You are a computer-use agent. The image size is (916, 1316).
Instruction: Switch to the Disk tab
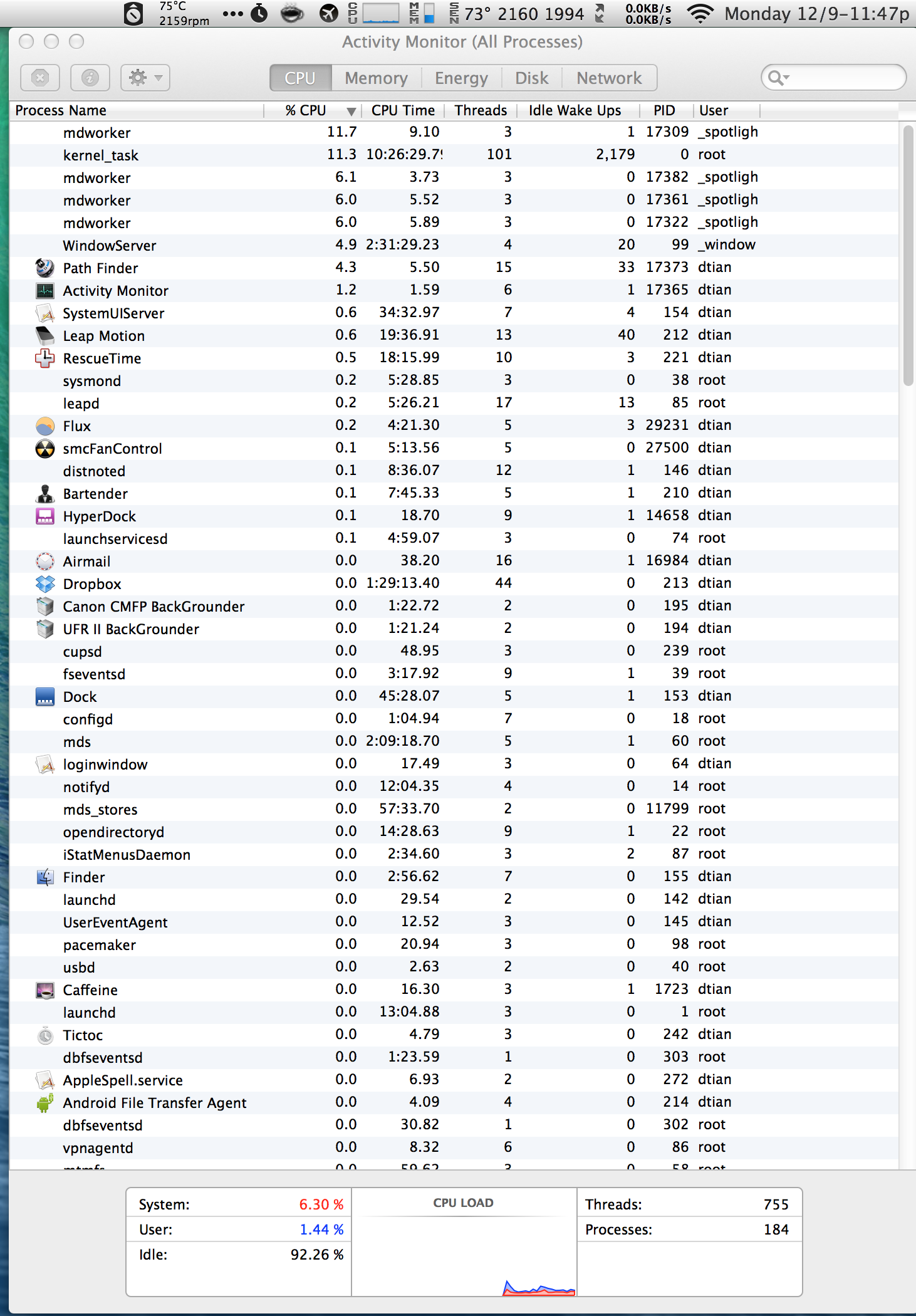[531, 78]
